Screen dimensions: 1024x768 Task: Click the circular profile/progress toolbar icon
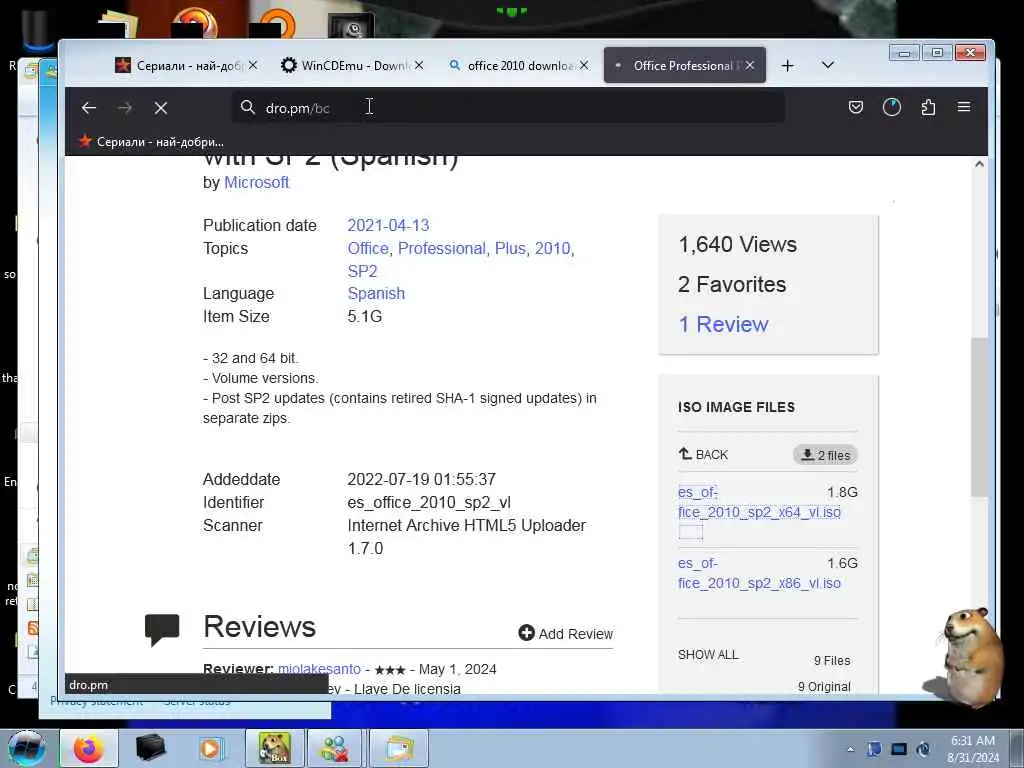891,107
